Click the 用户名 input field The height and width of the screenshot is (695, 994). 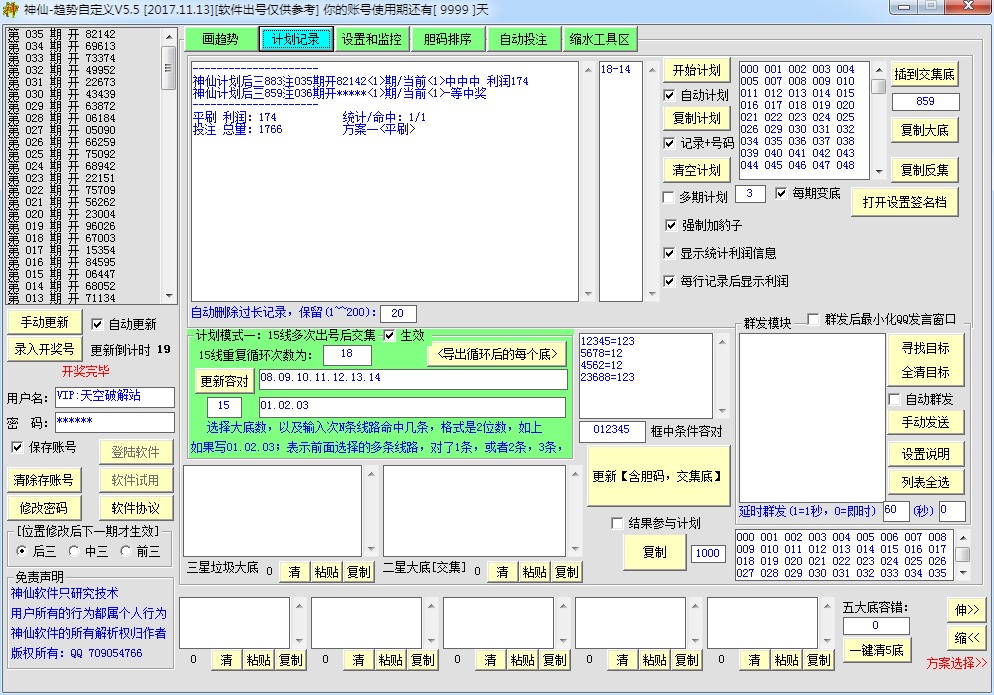[x=114, y=397]
